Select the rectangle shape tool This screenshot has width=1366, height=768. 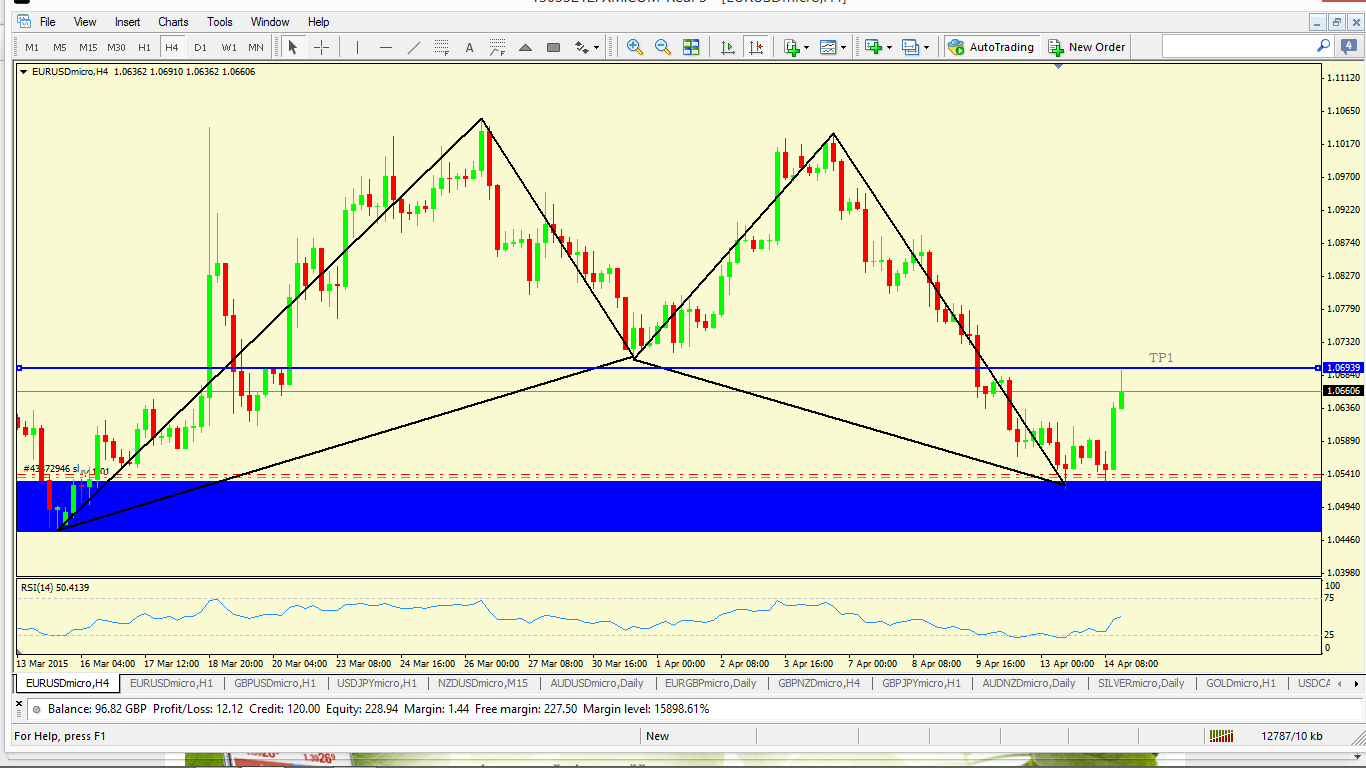553,47
